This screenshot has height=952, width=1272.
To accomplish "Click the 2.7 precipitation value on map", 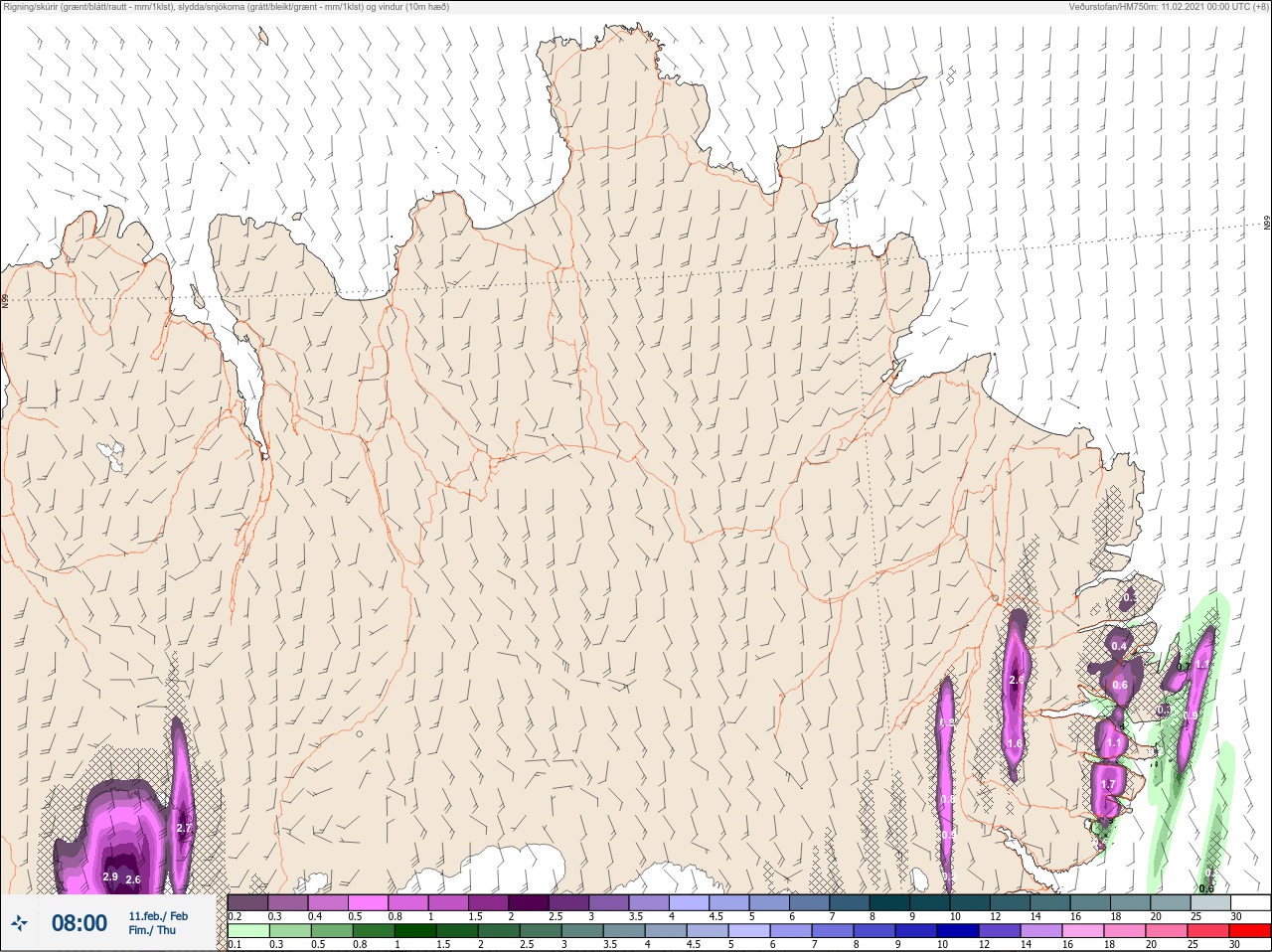I will tap(184, 828).
